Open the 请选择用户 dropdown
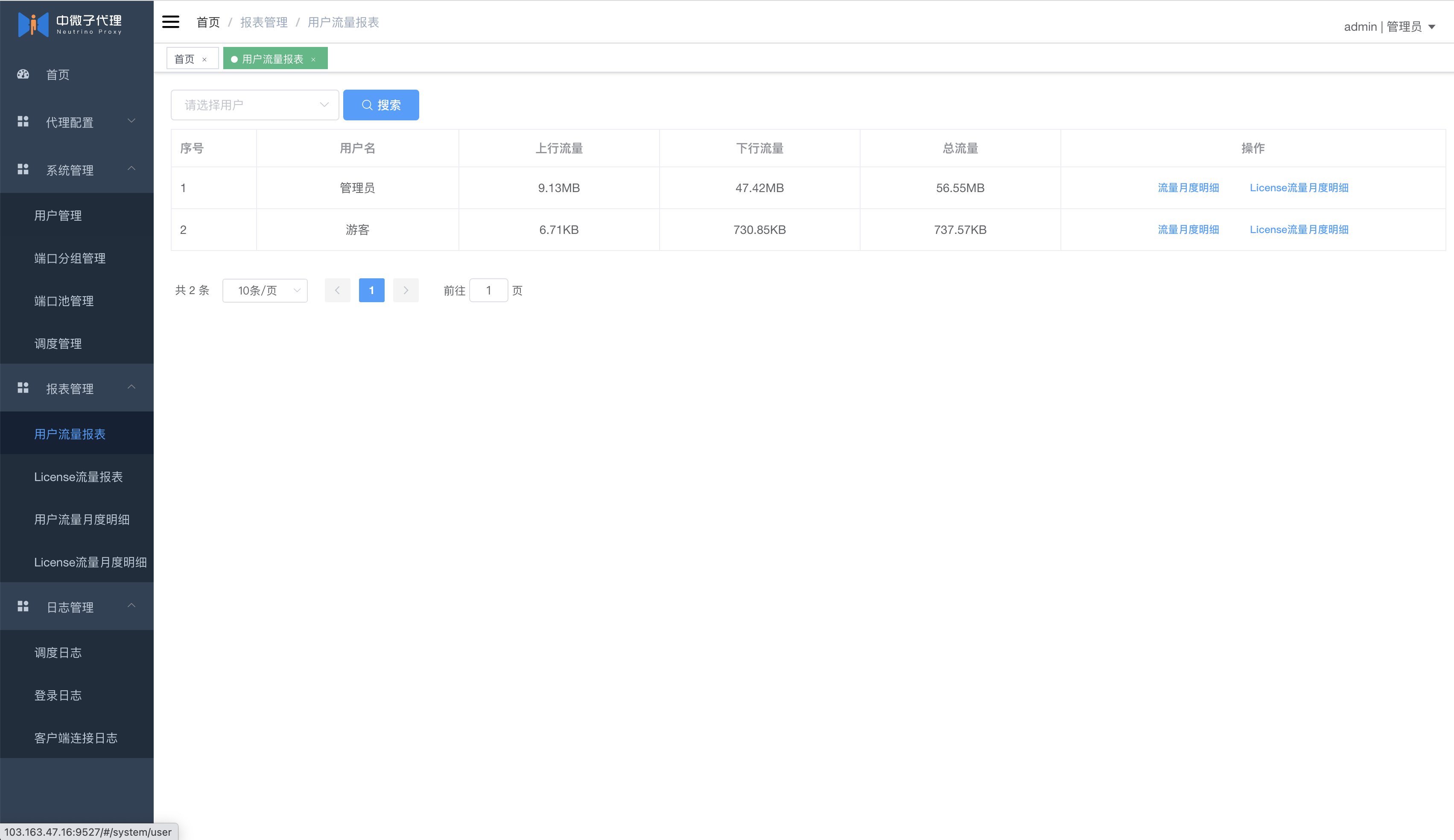Viewport: 1454px width, 840px height. tap(254, 105)
